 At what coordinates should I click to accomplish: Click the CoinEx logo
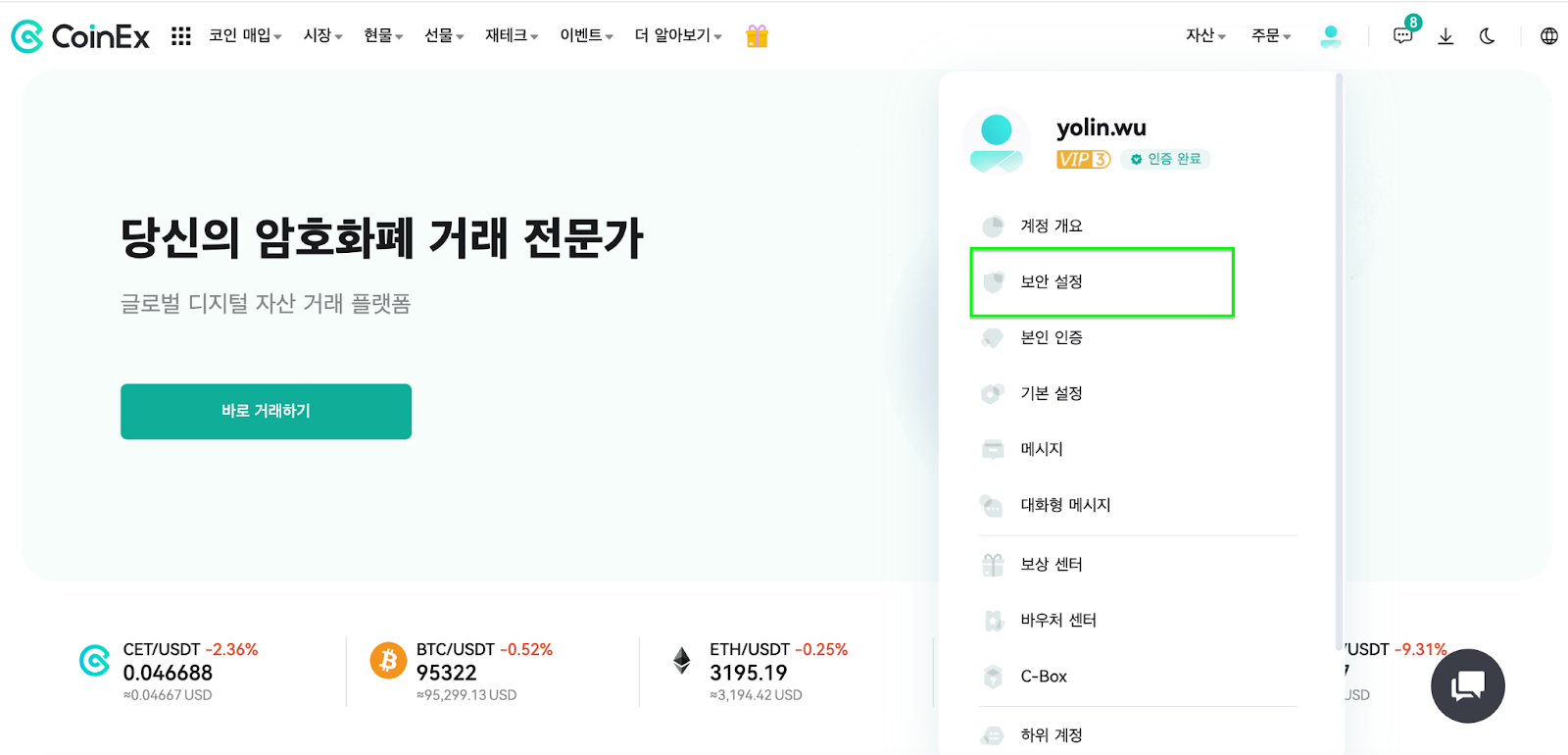click(80, 35)
